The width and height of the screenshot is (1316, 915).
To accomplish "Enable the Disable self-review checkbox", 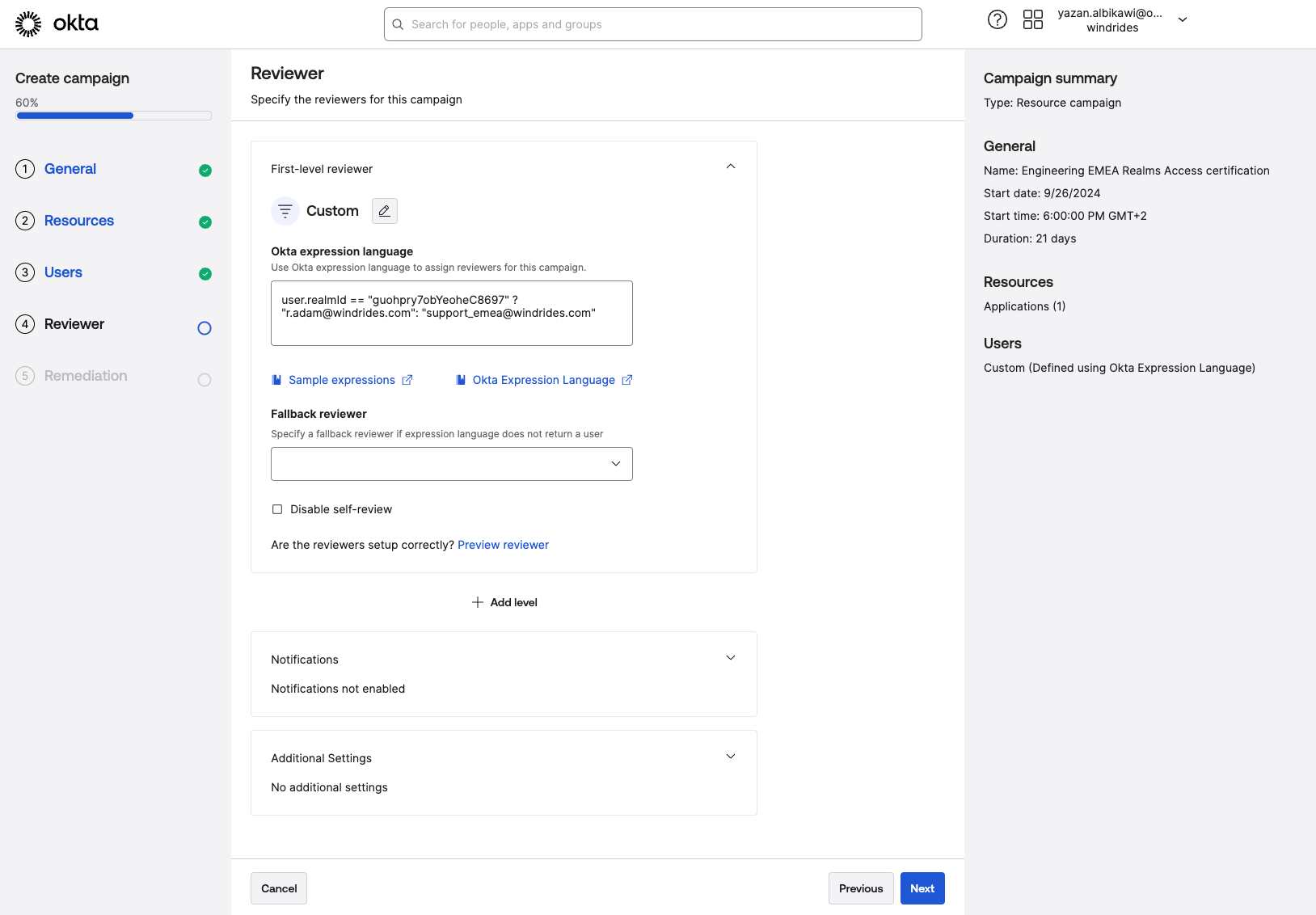I will 277,509.
